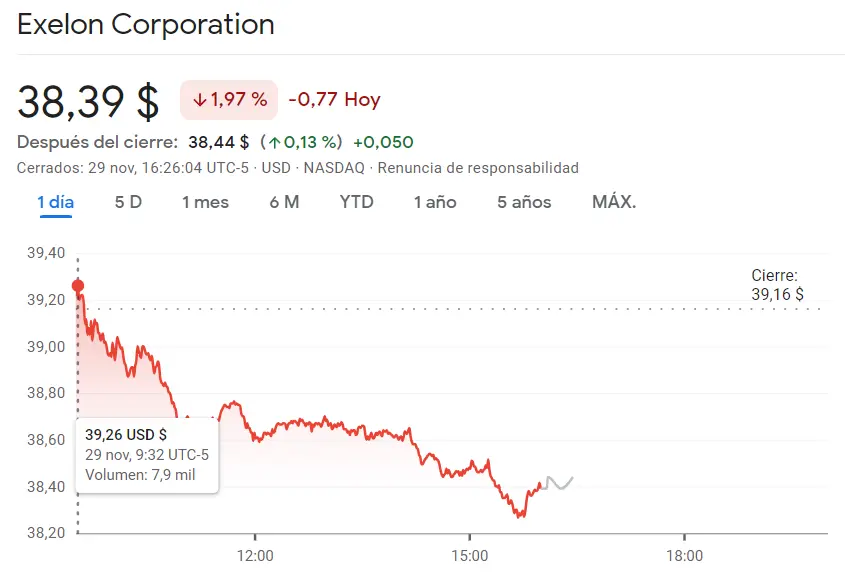Click the red down arrow in percentage badge
The width and height of the screenshot is (845, 581).
(199, 100)
